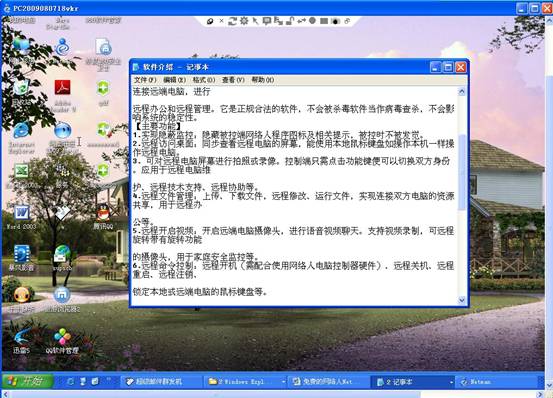This screenshot has height=398, width=553.
Task: Click the first quick launch icon beside Start
Action: point(71,381)
